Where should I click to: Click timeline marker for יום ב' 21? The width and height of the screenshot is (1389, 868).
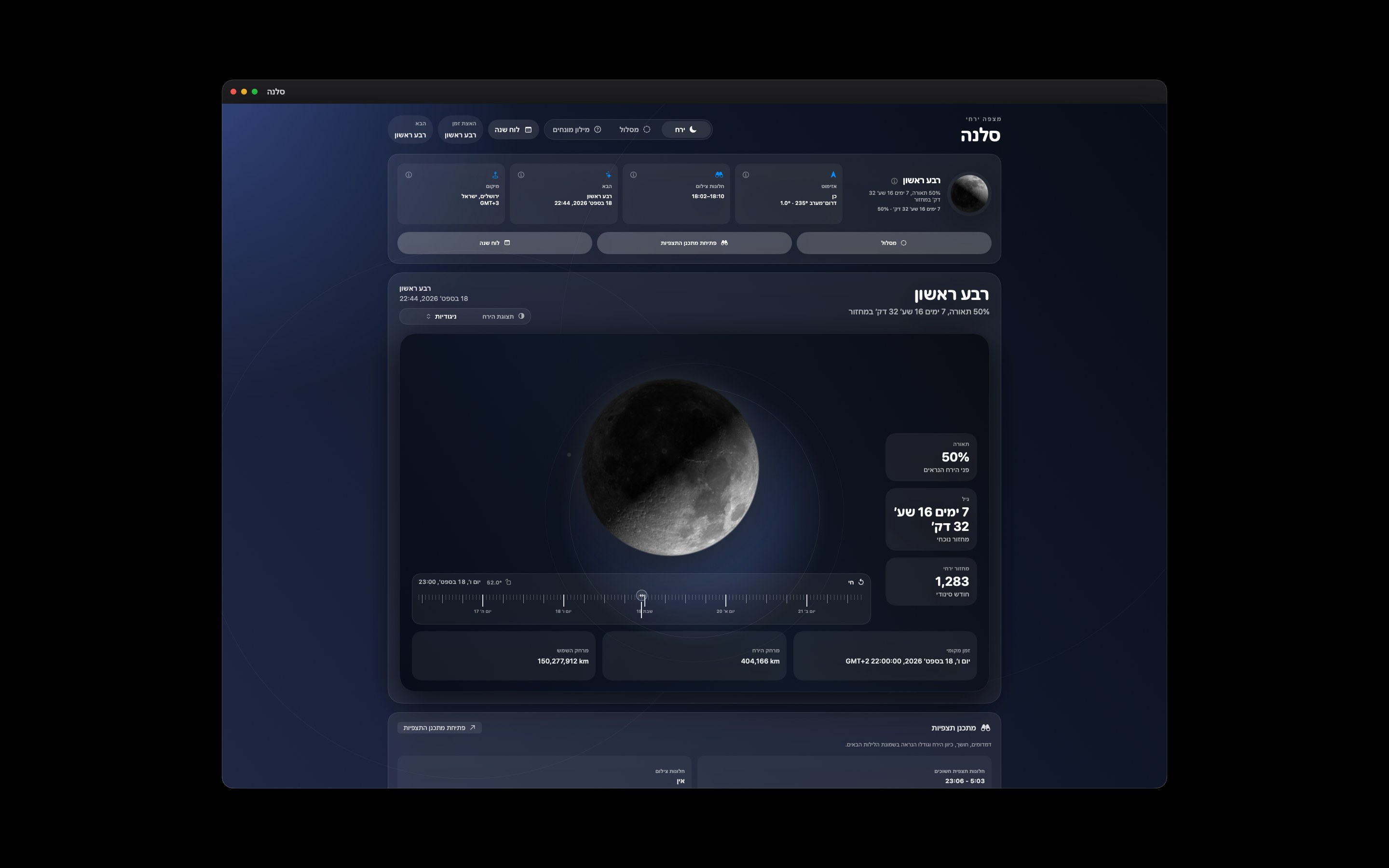[x=806, y=611]
